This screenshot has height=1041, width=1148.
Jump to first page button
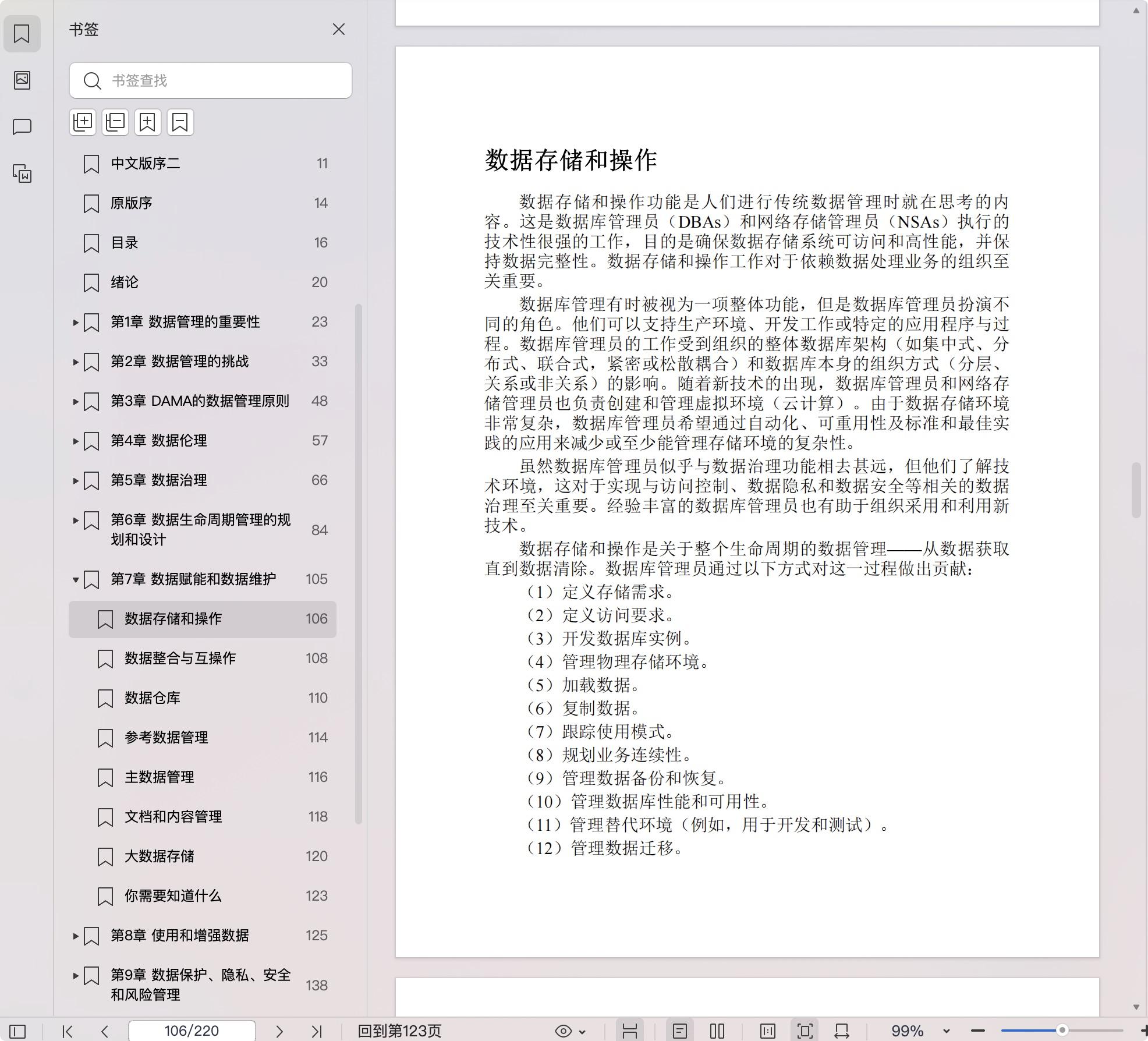(x=68, y=1031)
